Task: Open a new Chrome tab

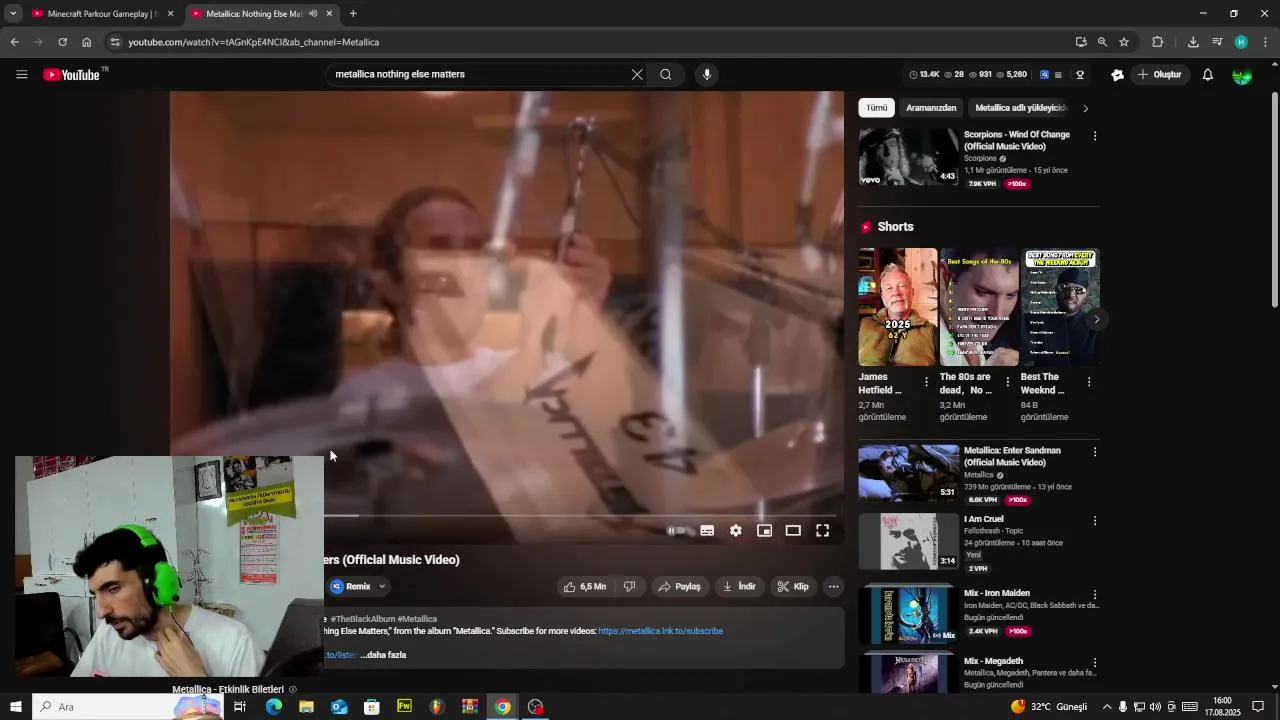Action: tap(353, 14)
